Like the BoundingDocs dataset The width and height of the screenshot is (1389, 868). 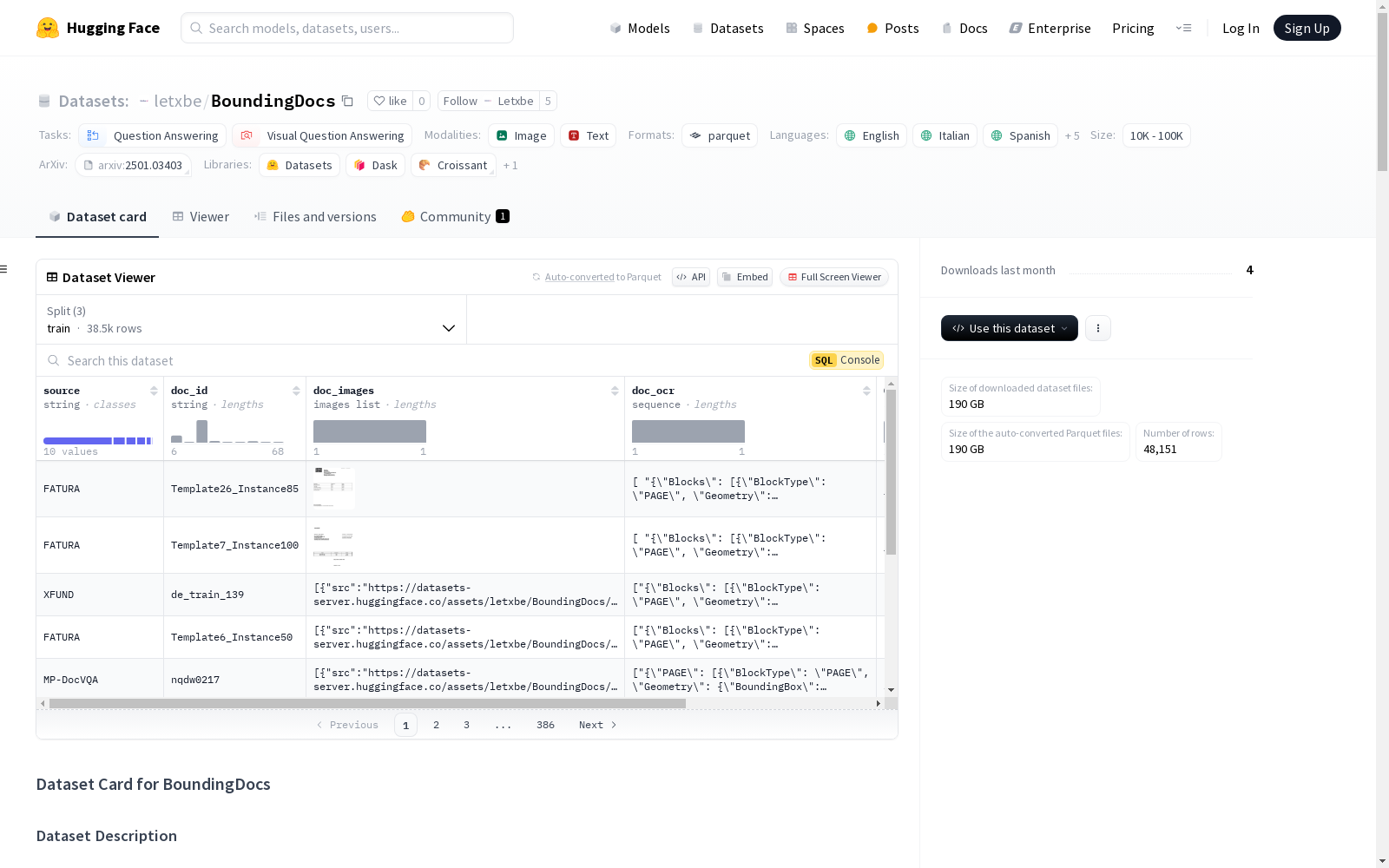pyautogui.click(x=390, y=101)
